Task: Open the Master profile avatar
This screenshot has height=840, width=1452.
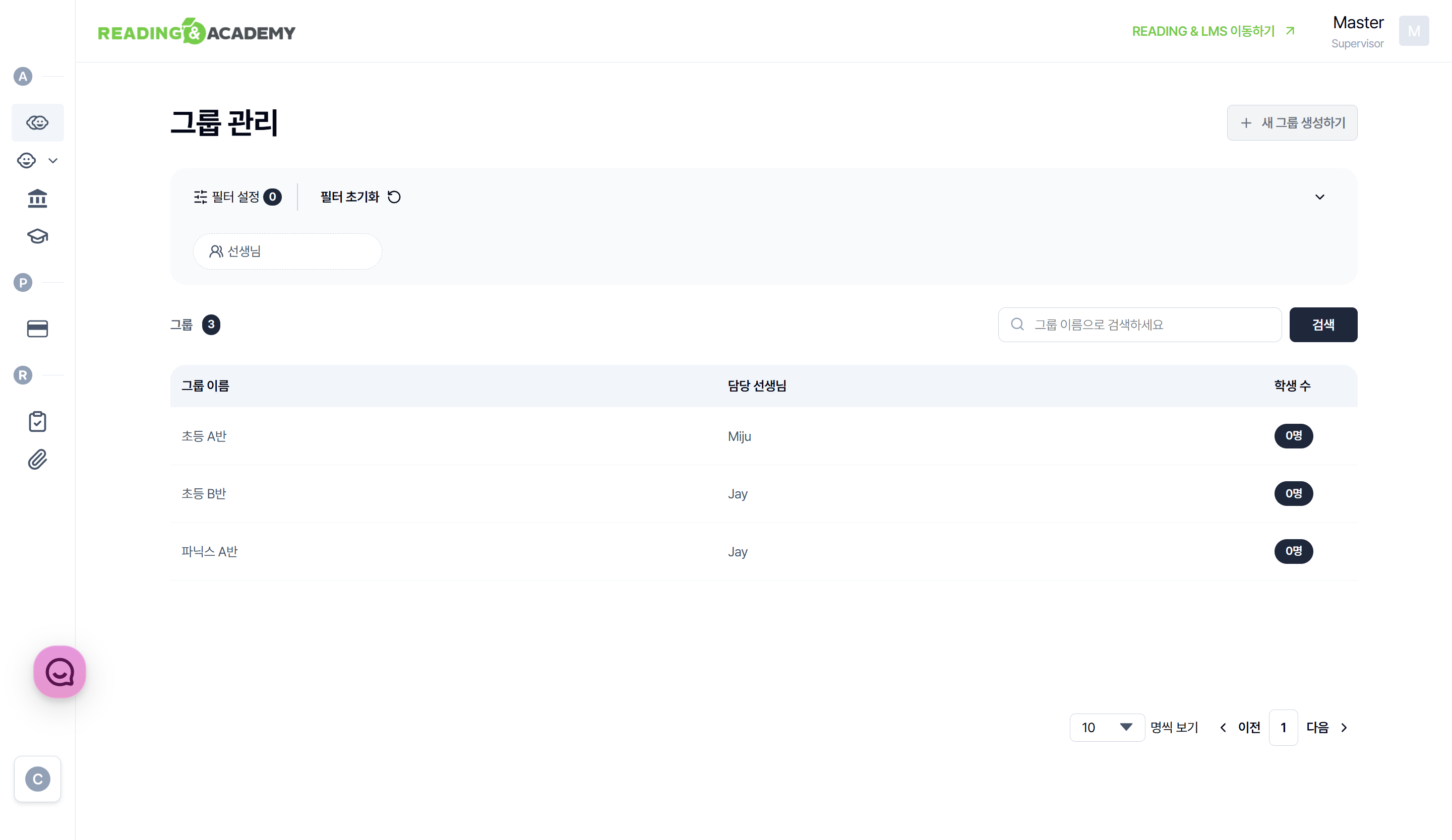Action: point(1413,31)
